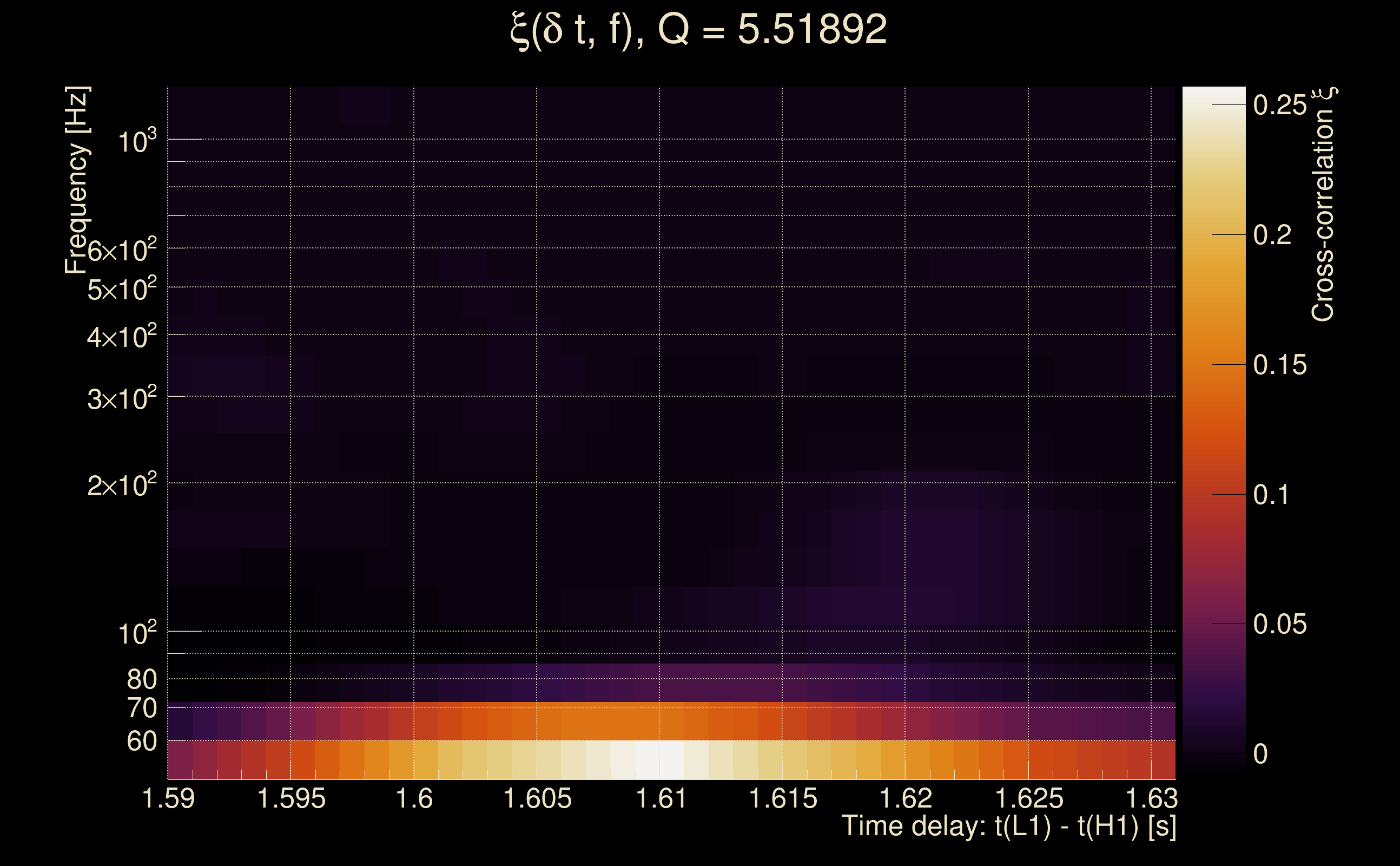Image resolution: width=1400 pixels, height=866 pixels.
Task: Click the Cross-correlation ξ colorbar label
Action: [x=1323, y=204]
